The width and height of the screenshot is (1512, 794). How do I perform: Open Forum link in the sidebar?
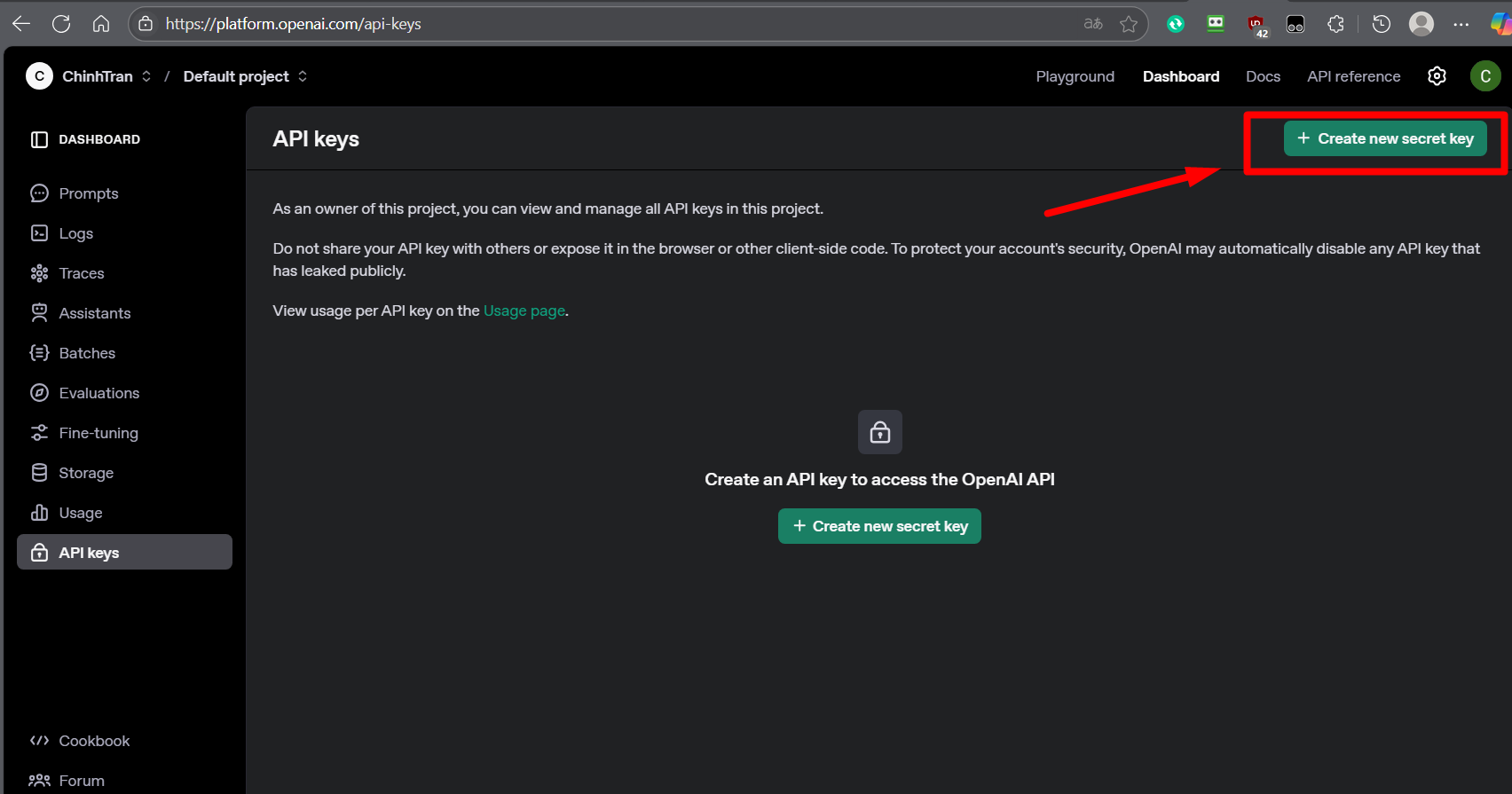(x=124, y=781)
